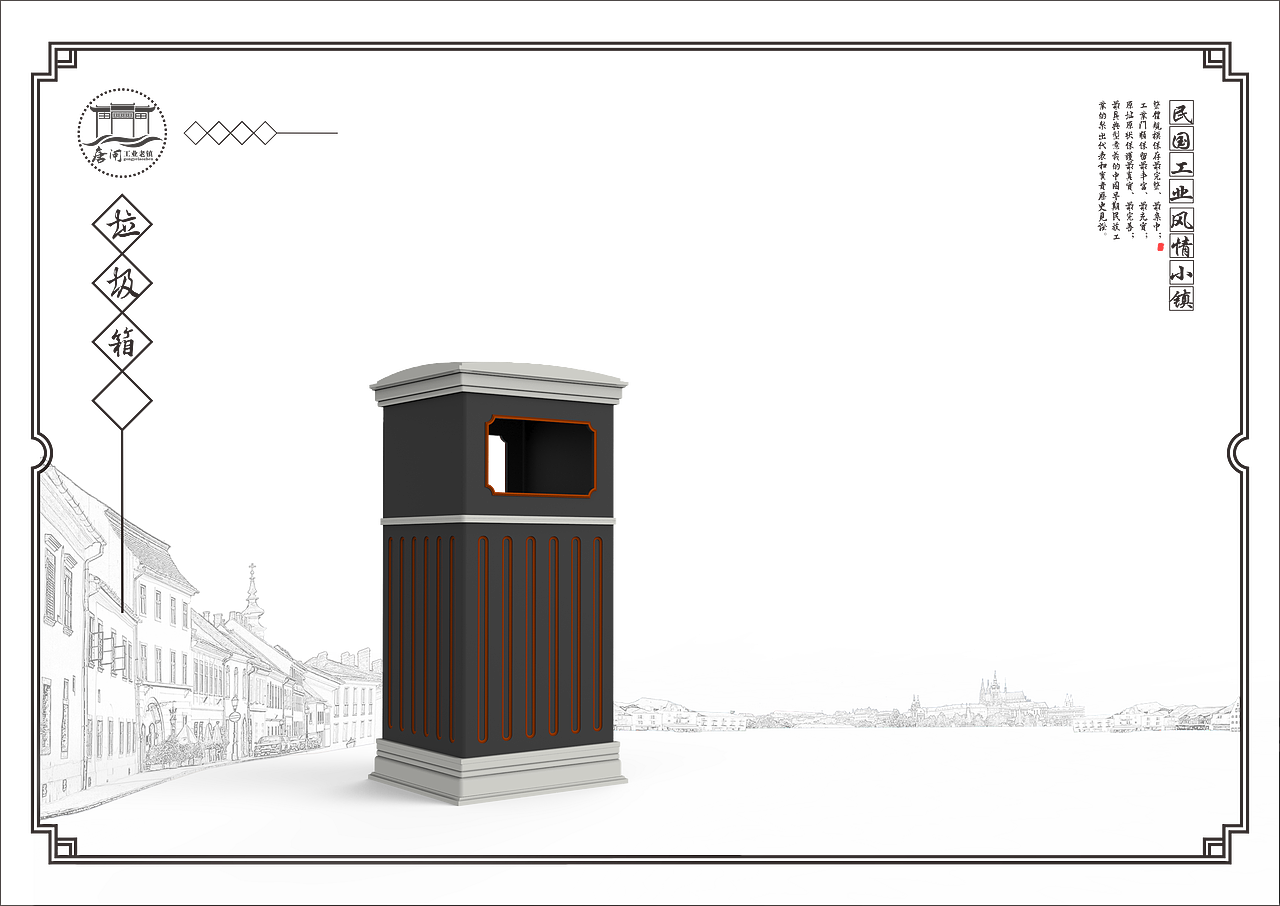Click the small red seal stamp

tap(1160, 247)
